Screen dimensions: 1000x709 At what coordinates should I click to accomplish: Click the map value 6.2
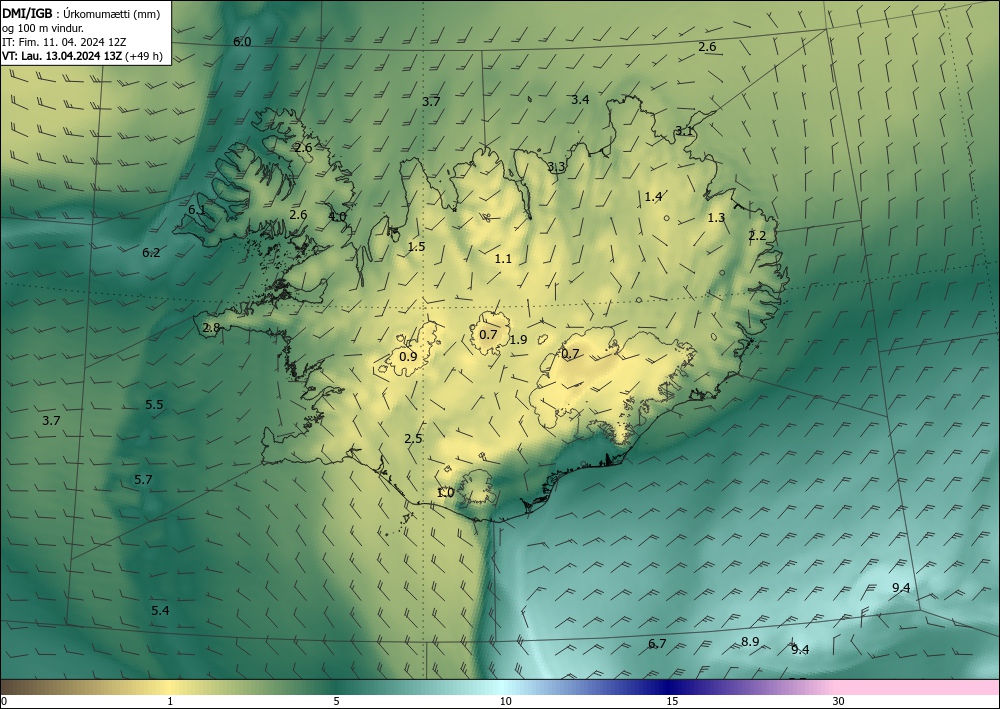(x=151, y=253)
